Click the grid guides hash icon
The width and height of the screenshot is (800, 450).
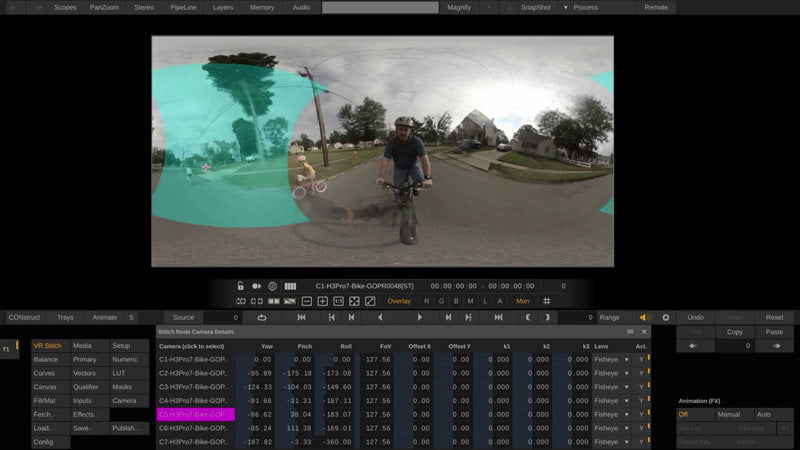[x=546, y=302]
